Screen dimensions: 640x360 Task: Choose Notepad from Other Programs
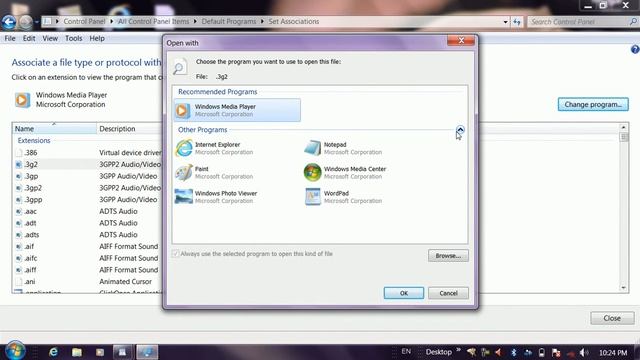343,148
